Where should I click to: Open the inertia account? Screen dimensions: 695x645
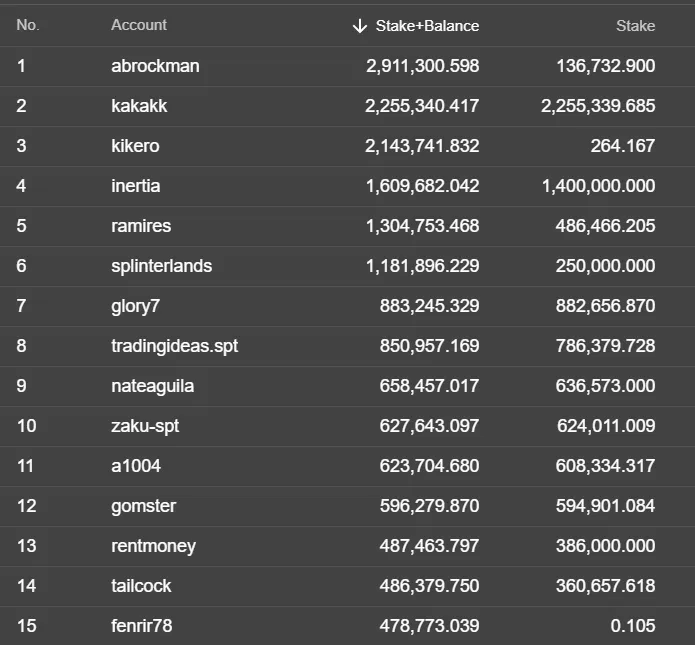tap(136, 186)
